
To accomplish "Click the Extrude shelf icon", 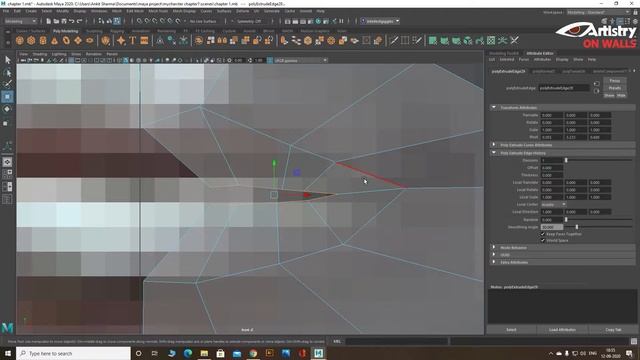I will pyautogui.click(x=284, y=40).
